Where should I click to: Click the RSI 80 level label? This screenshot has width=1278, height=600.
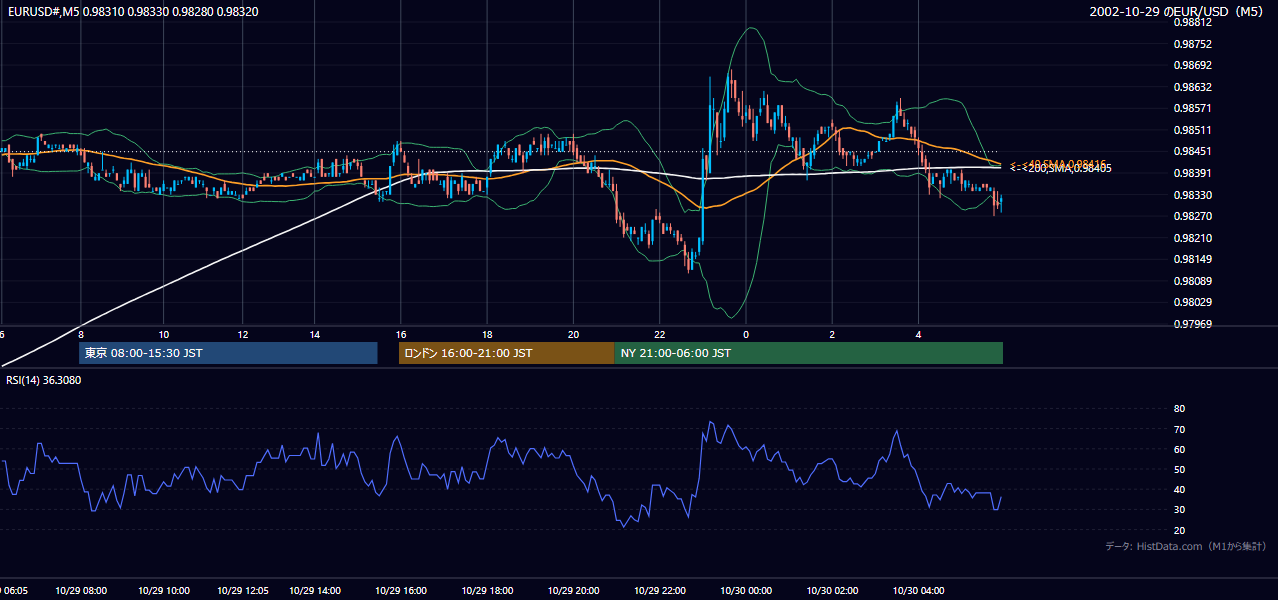pos(1179,409)
